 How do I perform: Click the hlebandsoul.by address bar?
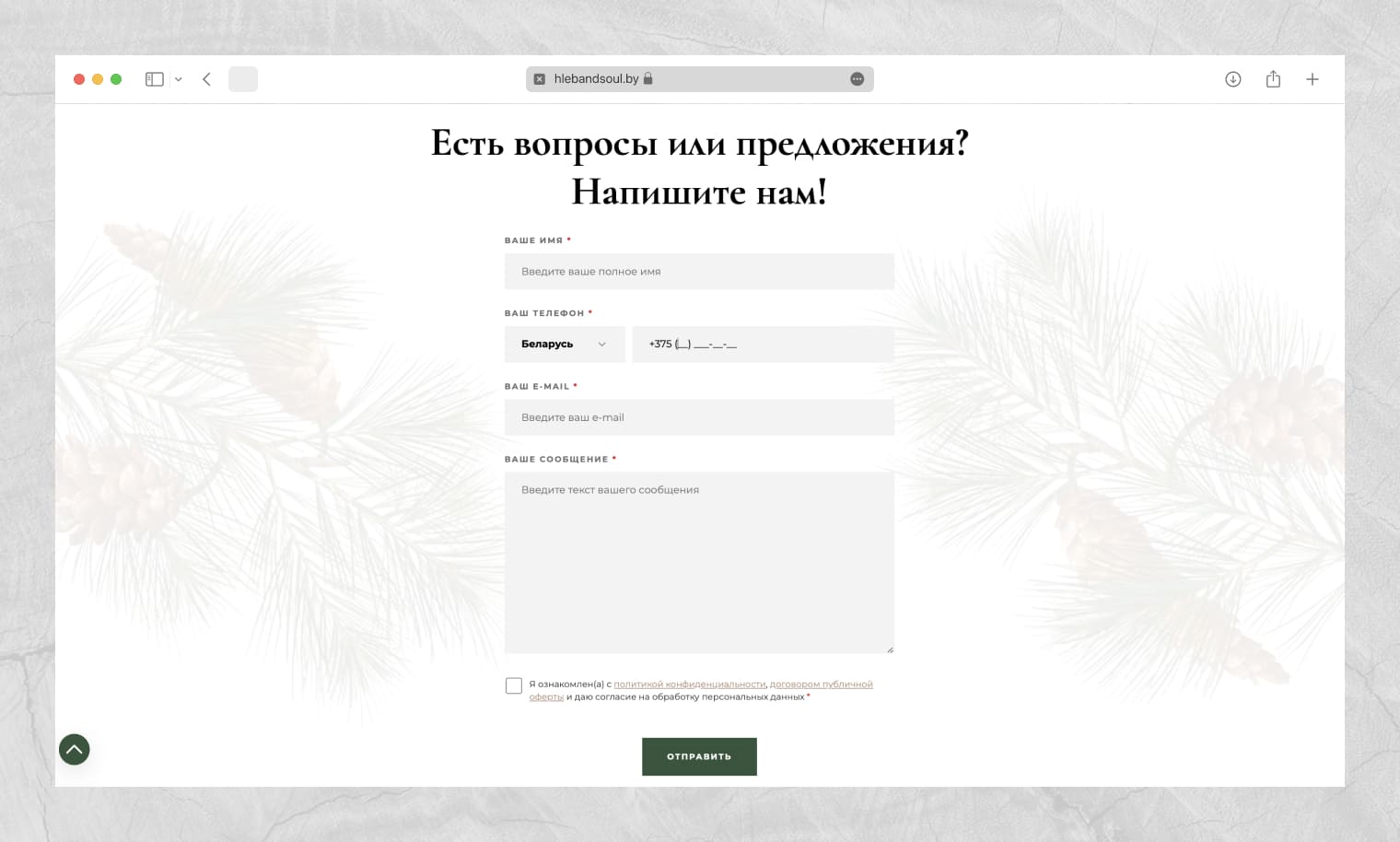click(x=700, y=79)
